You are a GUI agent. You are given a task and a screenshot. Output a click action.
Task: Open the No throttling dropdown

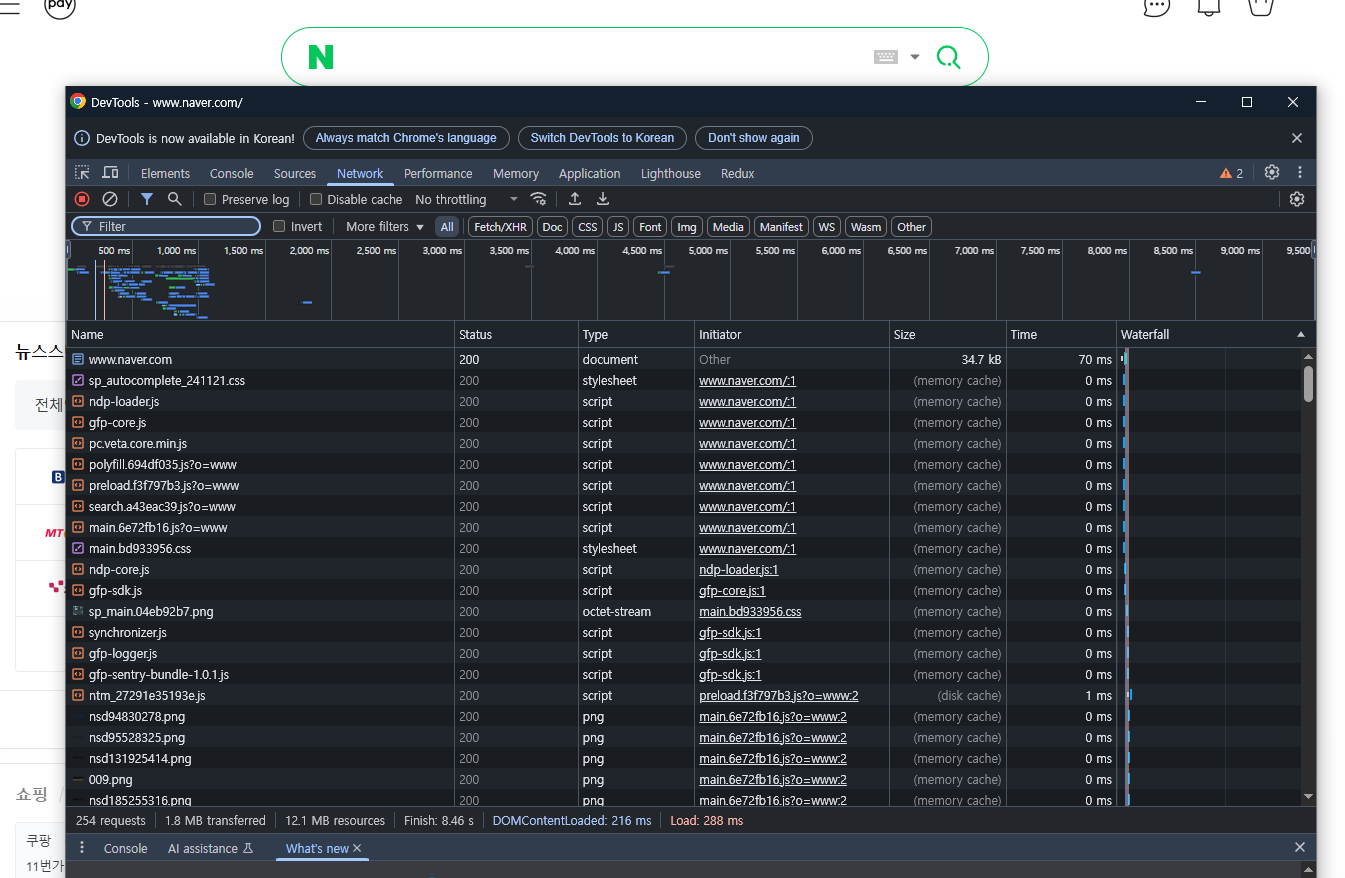point(466,199)
